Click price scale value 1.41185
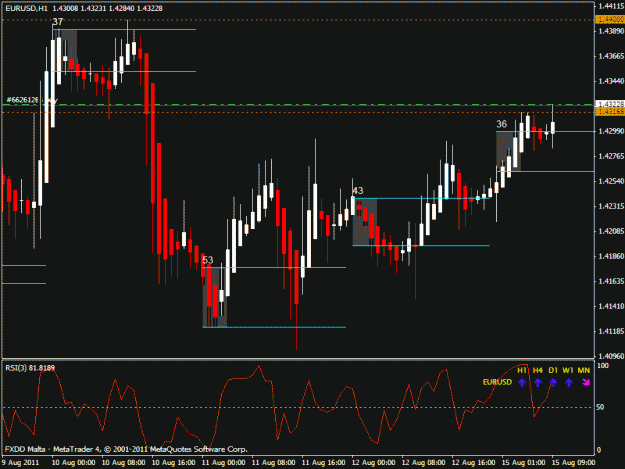This screenshot has width=625, height=469. (611, 331)
